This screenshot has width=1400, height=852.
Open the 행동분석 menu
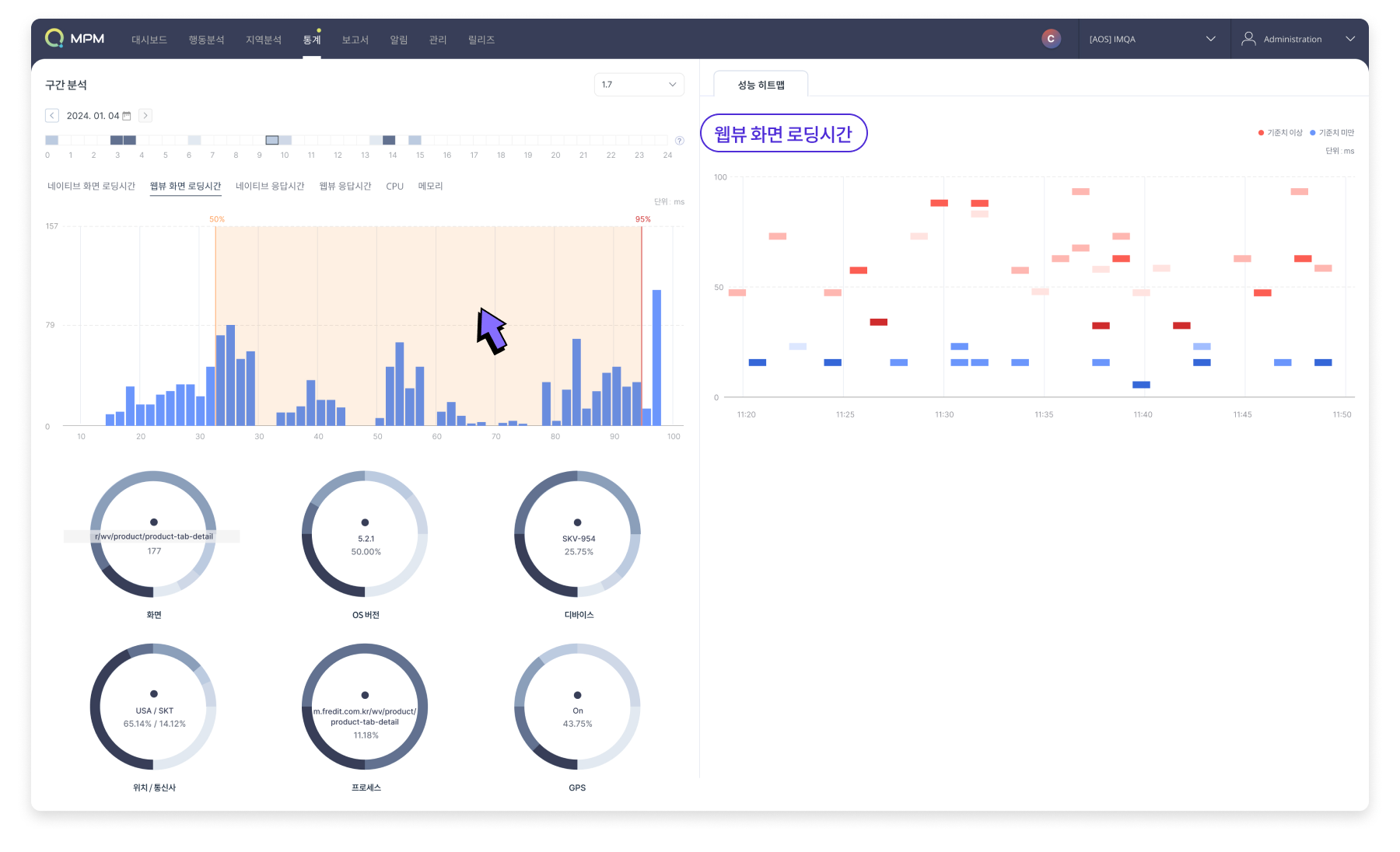[x=206, y=40]
